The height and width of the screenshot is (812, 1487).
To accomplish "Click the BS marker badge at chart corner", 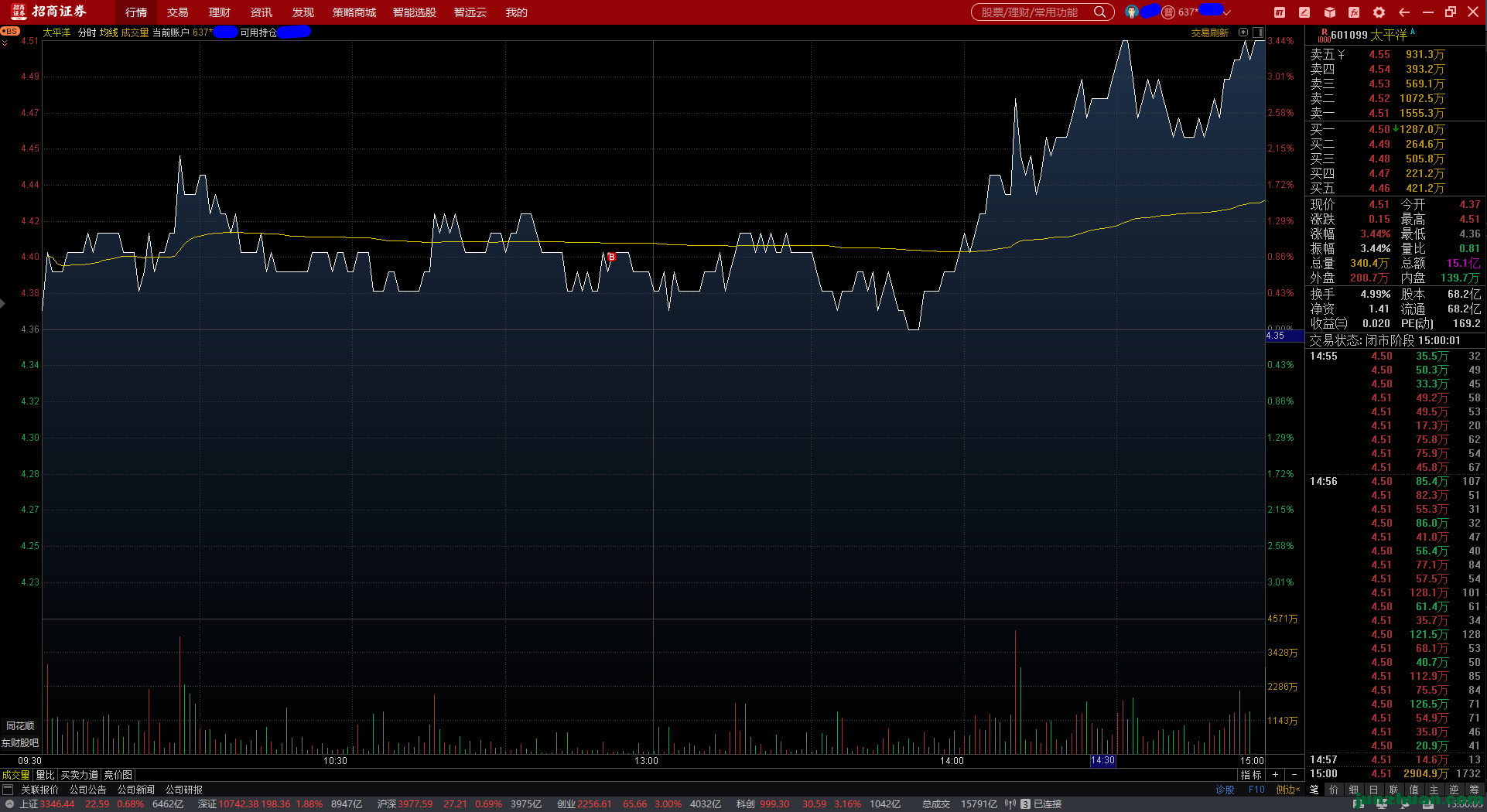I will pos(10,31).
